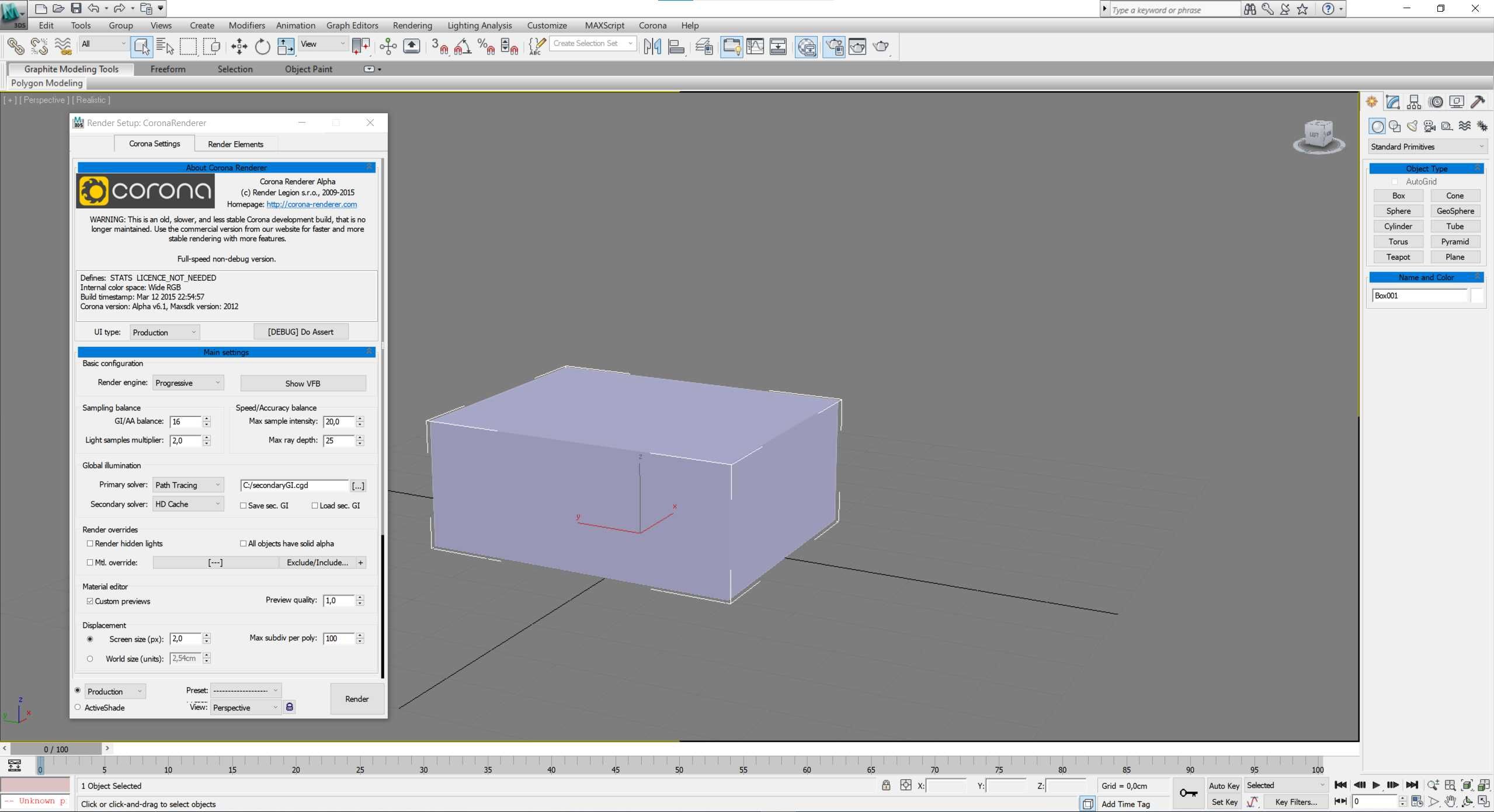Select the Shapes category icon

coord(1395,126)
